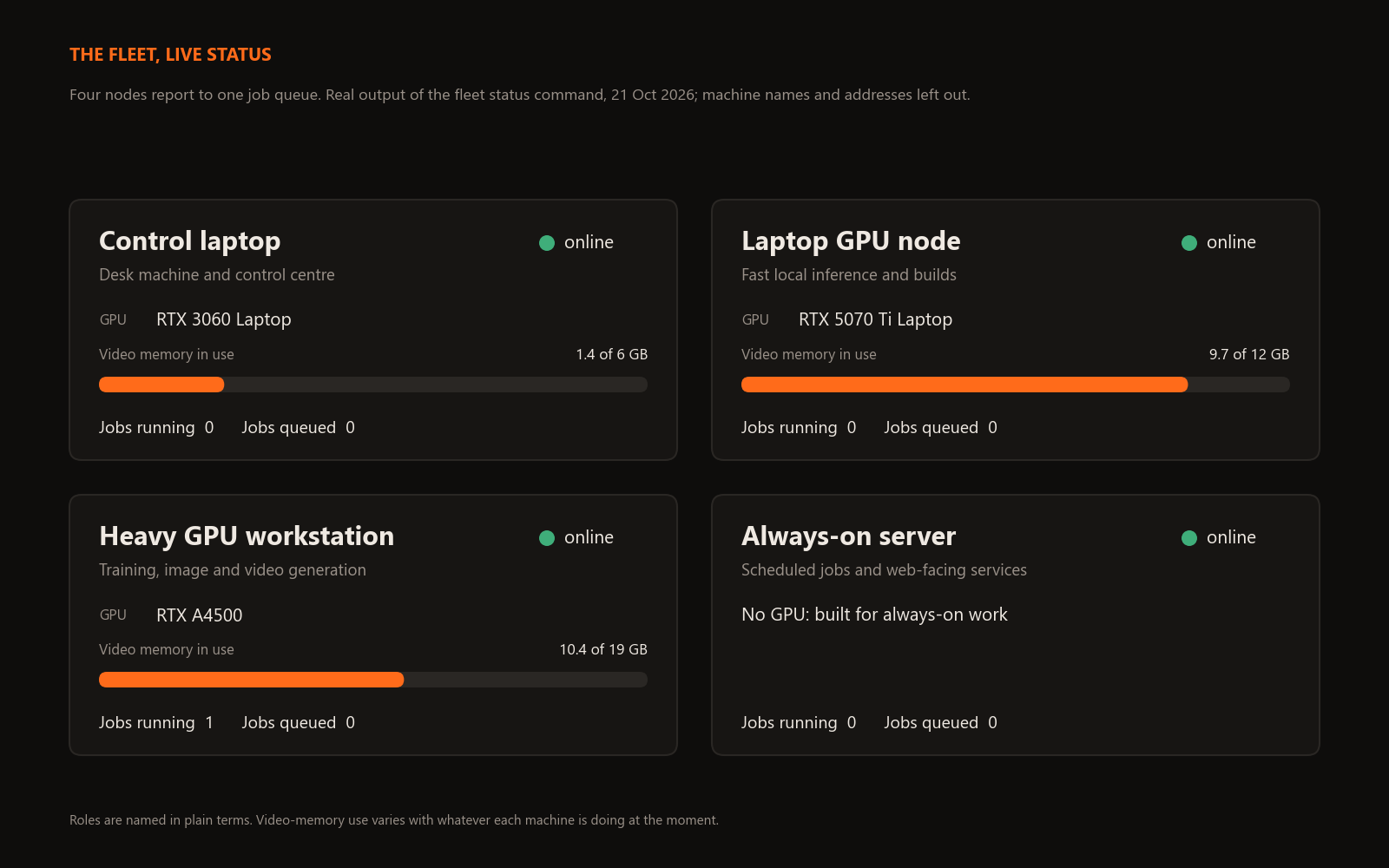Click Jobs queued on Laptop GPU node
Image resolution: width=1389 pixels, height=868 pixels.
pos(941,428)
